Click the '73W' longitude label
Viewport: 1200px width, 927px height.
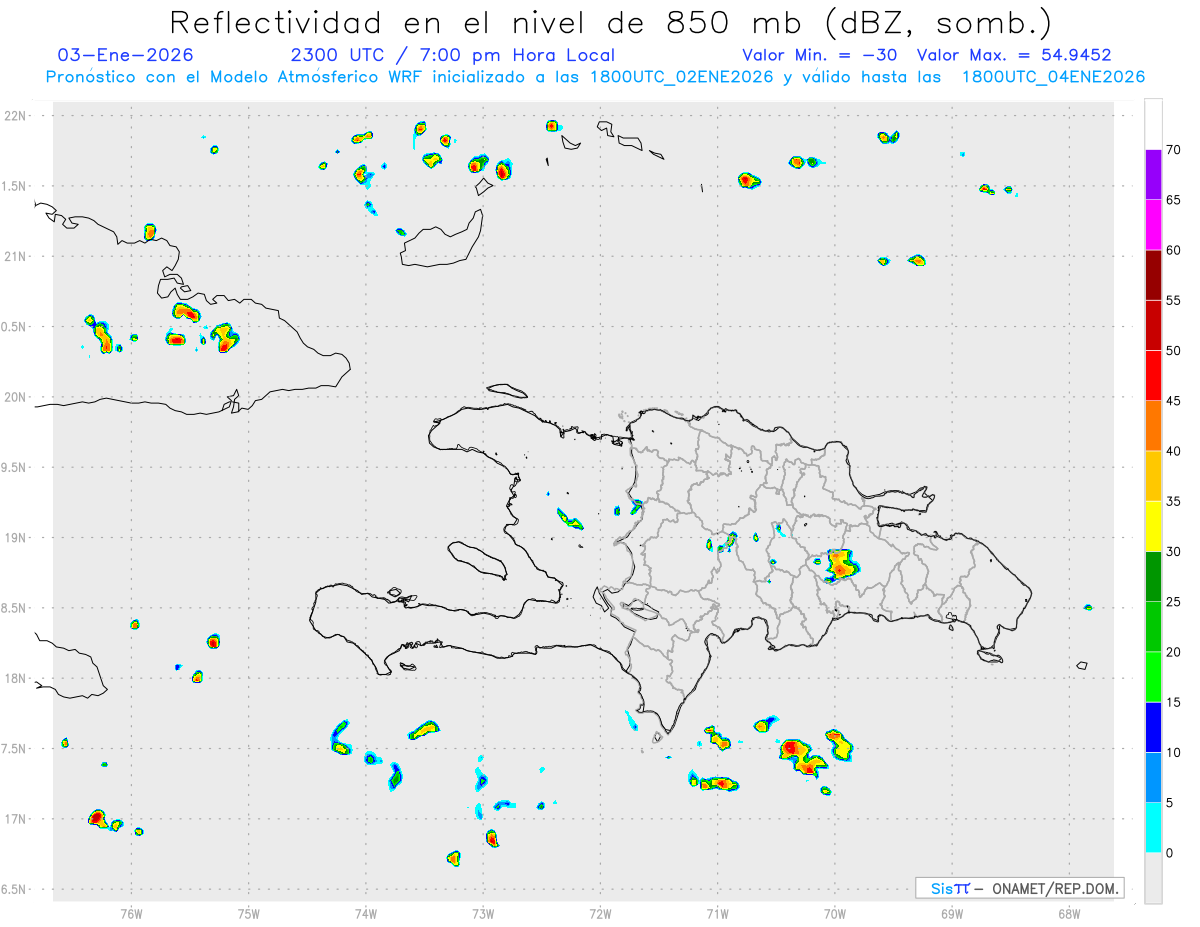coord(483,914)
